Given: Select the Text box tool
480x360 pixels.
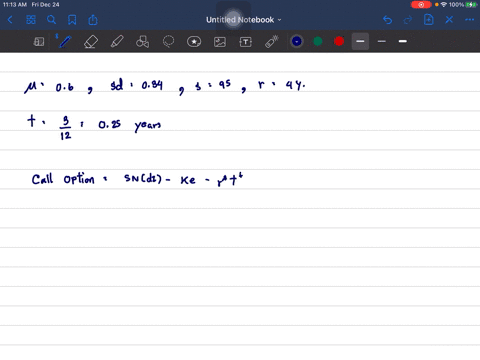Looking at the screenshot, I should tap(246, 42).
